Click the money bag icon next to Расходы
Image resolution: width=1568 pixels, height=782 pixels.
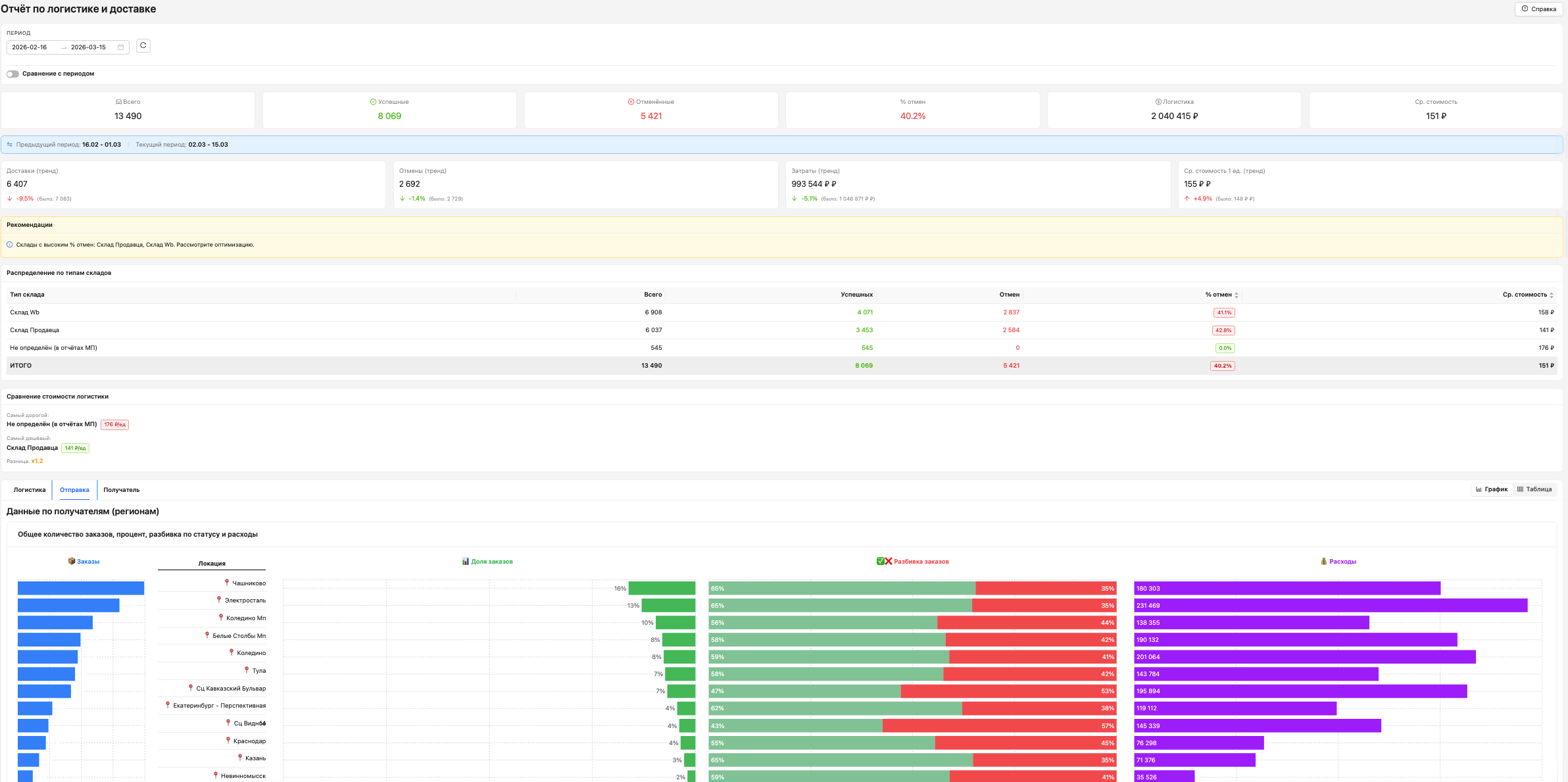pyautogui.click(x=1324, y=562)
